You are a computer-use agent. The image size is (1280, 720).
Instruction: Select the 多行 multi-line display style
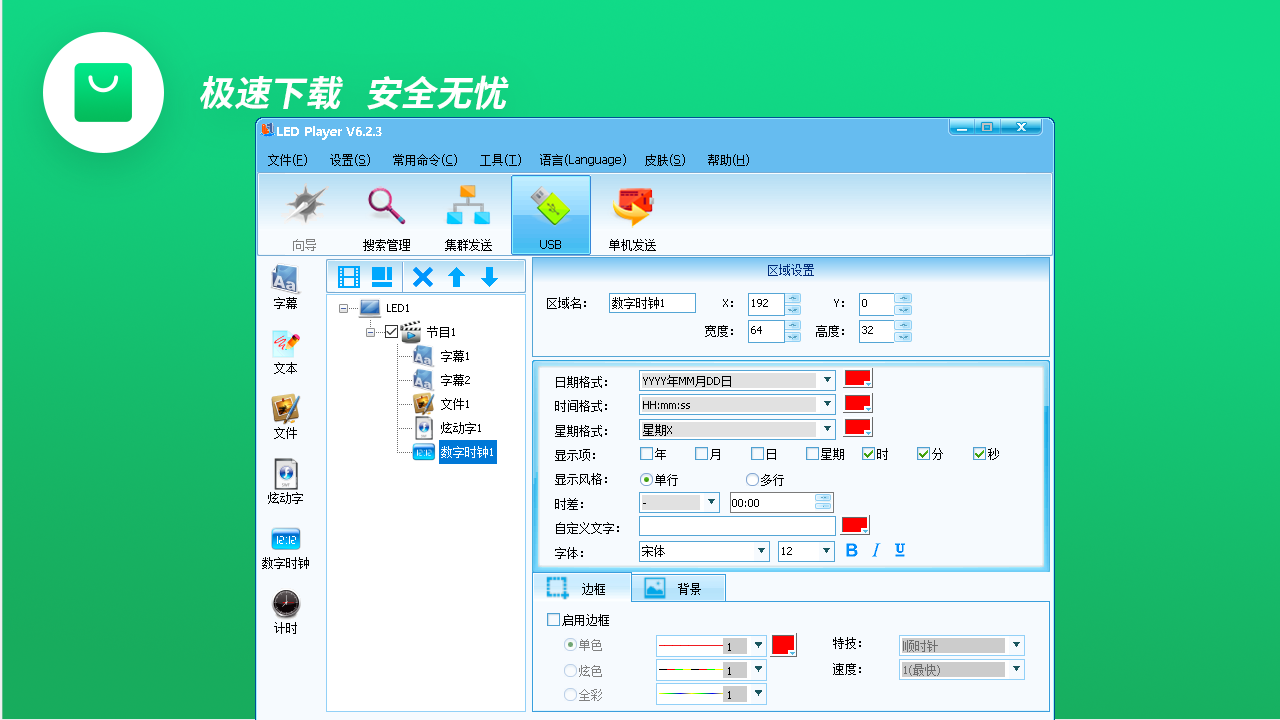tap(752, 479)
